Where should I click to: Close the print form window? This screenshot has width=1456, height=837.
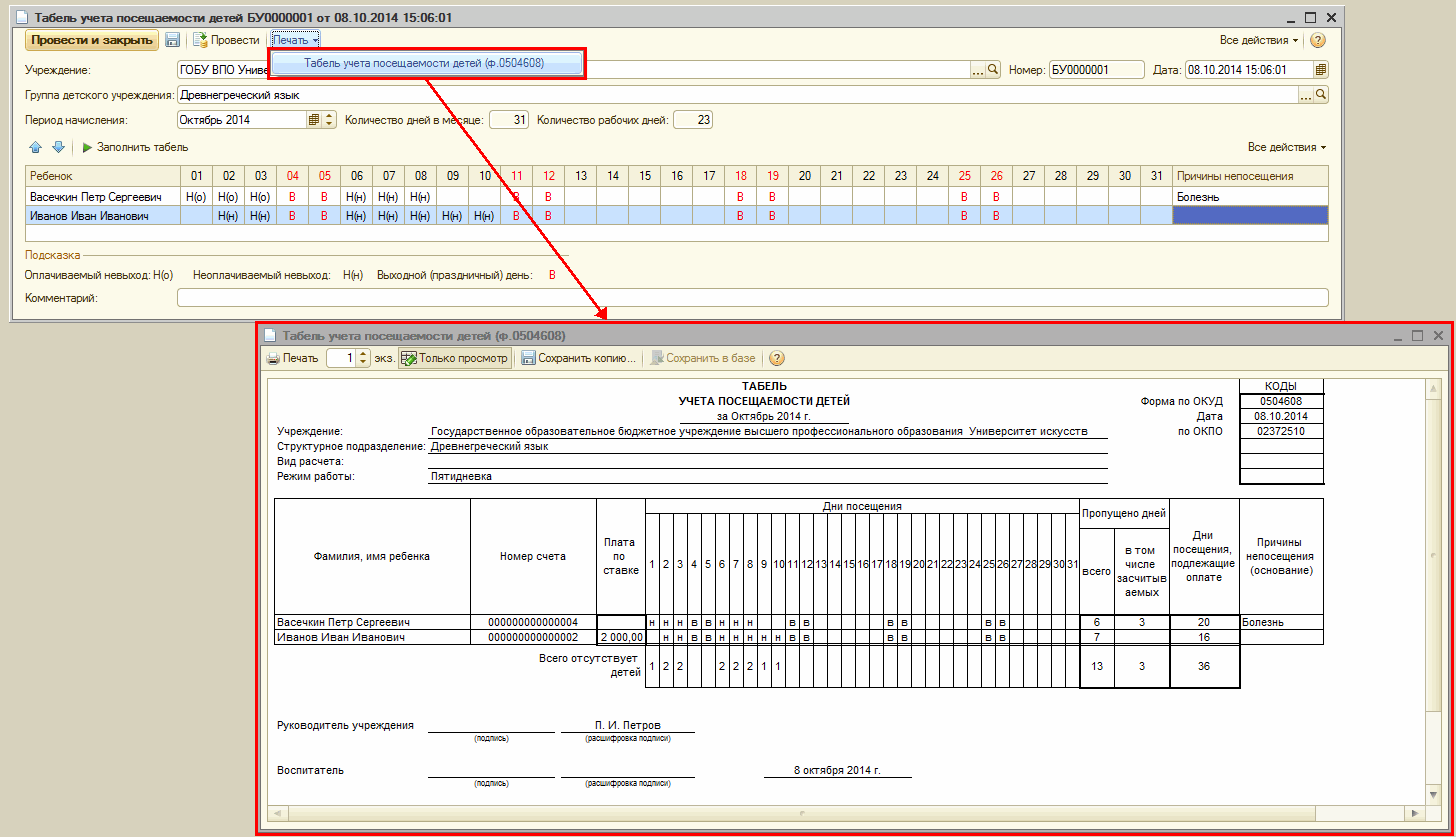1437,336
